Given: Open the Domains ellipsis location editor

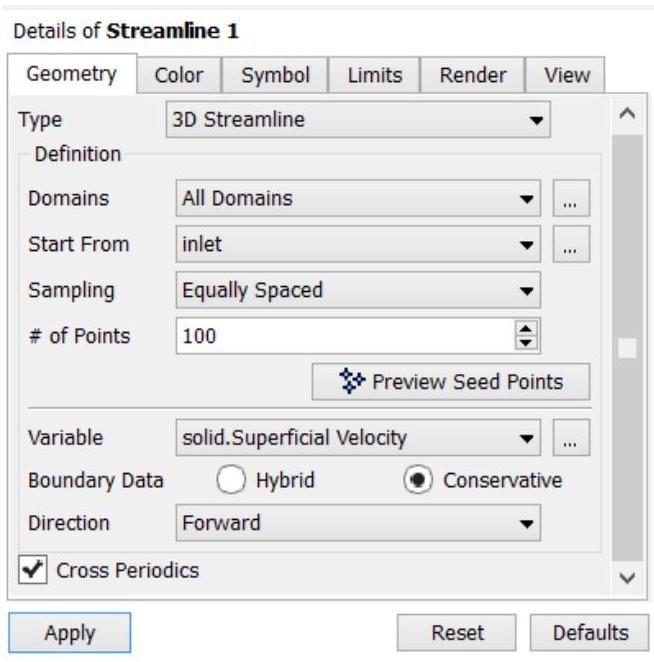Looking at the screenshot, I should [x=571, y=198].
